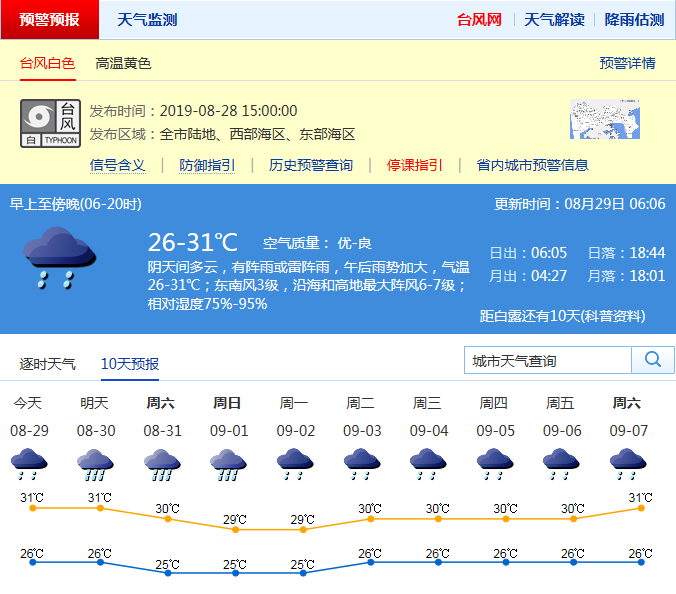Click the large rain cloud current weather icon

click(x=59, y=258)
